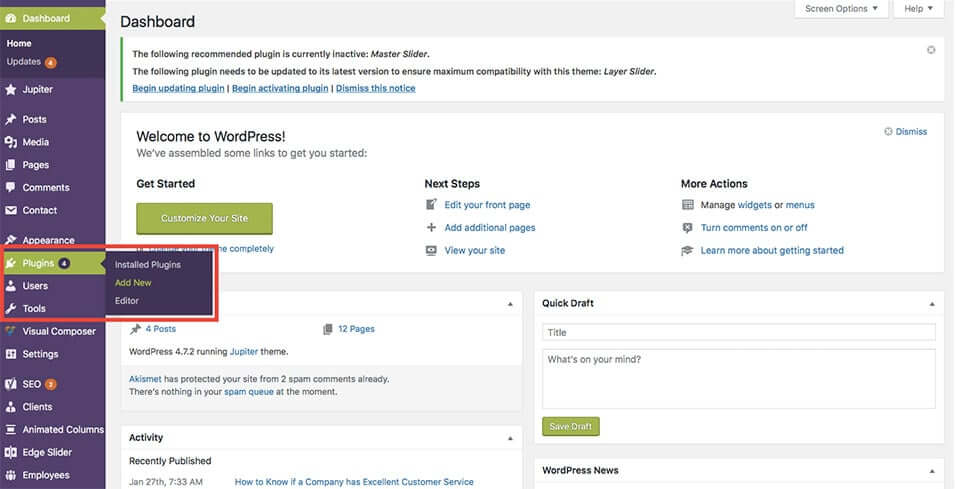Select Add New in Plugins submenu
The image size is (955, 489).
(133, 283)
